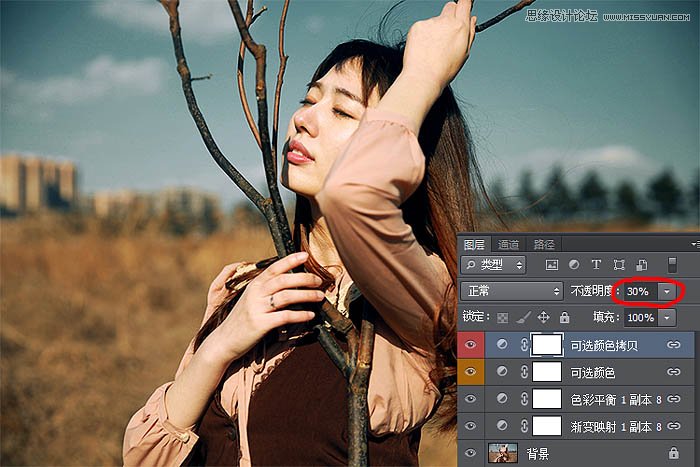This screenshot has width=700, height=467.
Task: Open the Layers panel flyout menu
Action: coord(695,244)
